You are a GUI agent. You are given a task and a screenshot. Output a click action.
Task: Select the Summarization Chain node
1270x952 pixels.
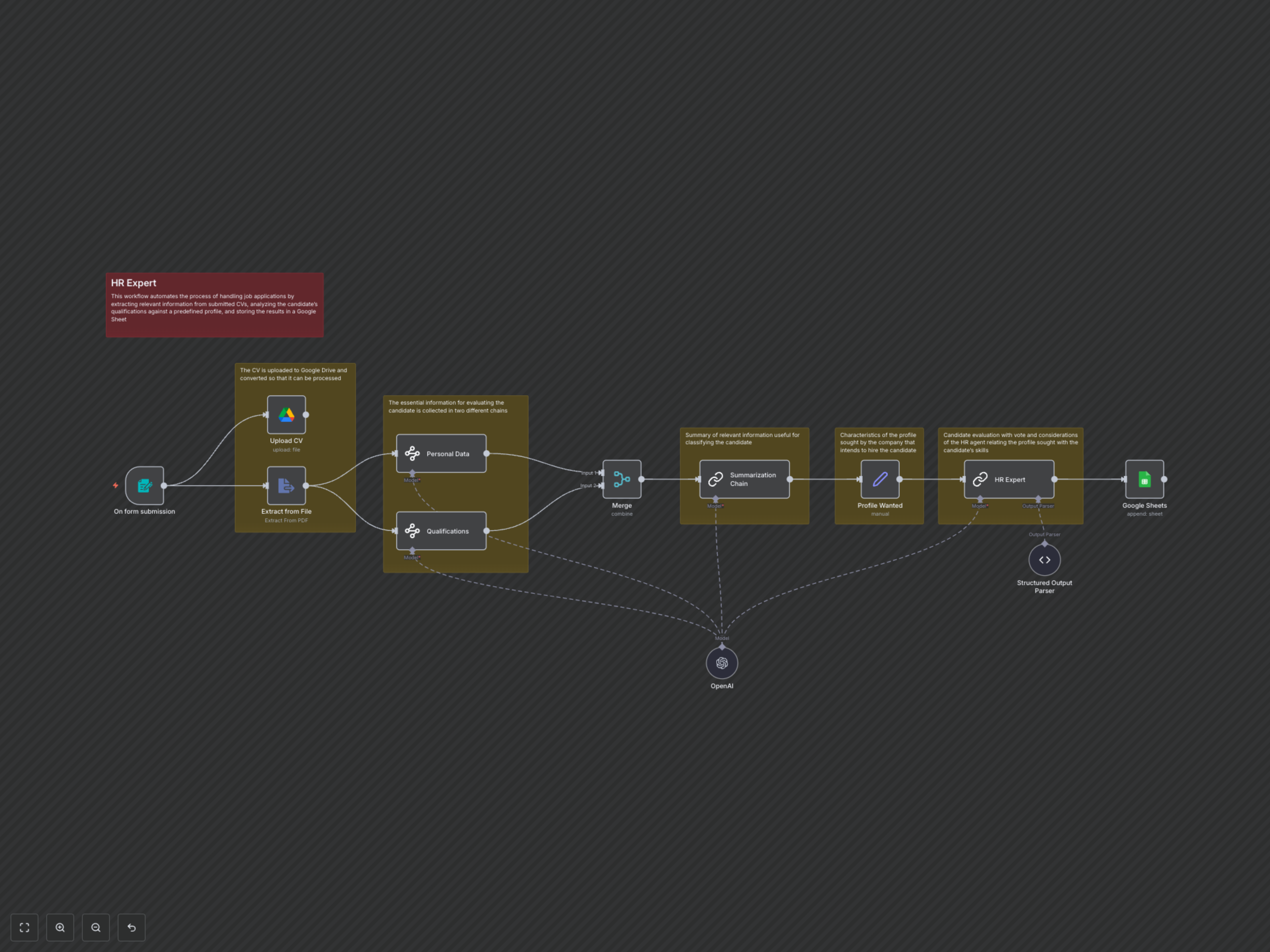tap(744, 479)
